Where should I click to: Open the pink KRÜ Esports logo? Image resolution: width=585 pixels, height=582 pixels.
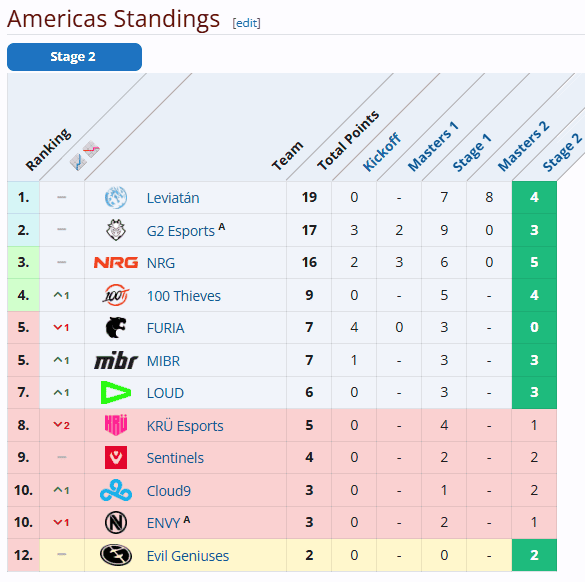pyautogui.click(x=116, y=425)
